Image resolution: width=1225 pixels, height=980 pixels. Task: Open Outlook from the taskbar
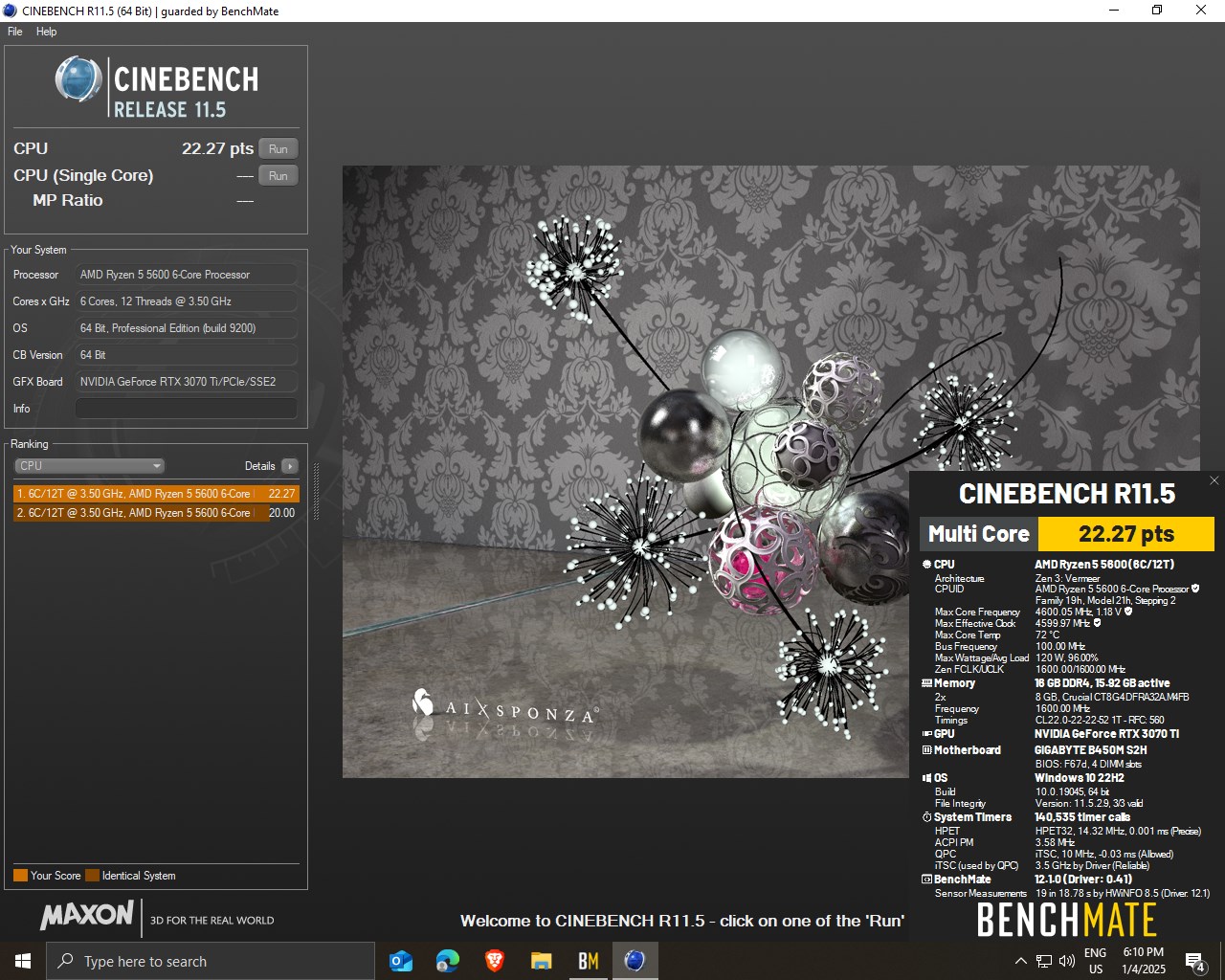click(x=401, y=961)
